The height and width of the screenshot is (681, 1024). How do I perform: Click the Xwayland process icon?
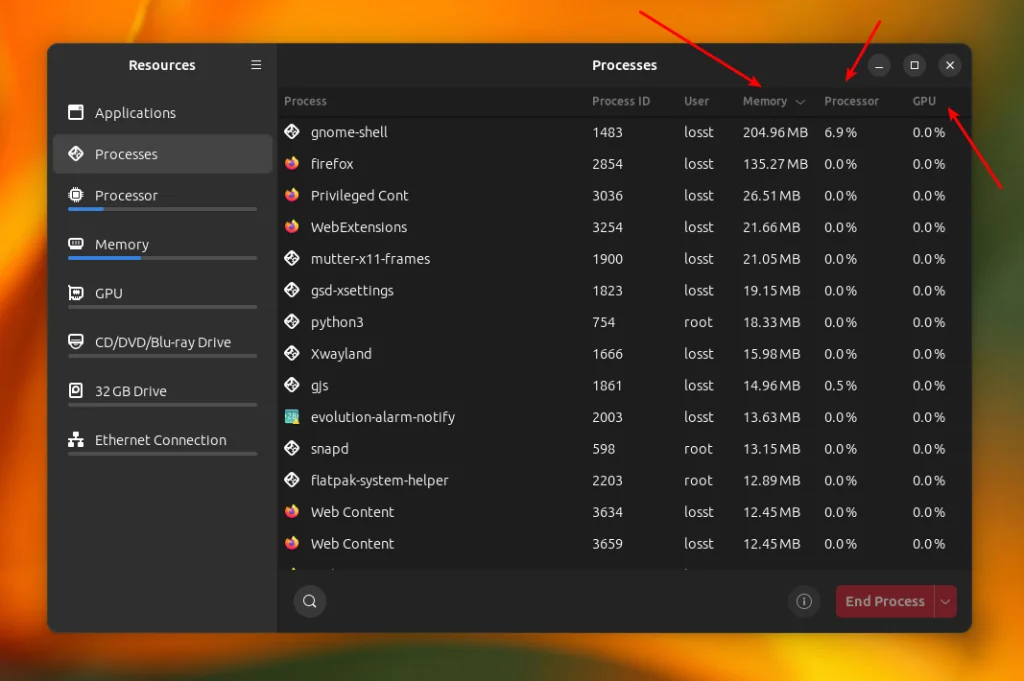[x=292, y=353]
